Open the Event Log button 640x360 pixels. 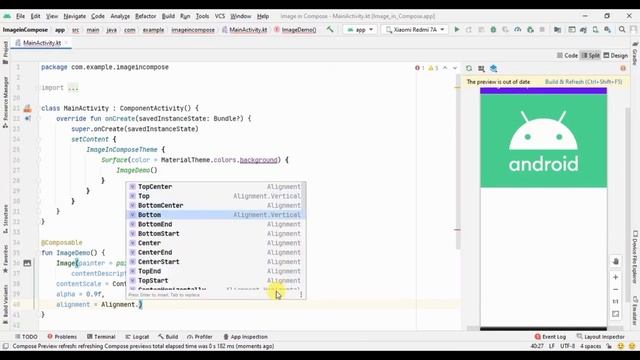(550, 337)
